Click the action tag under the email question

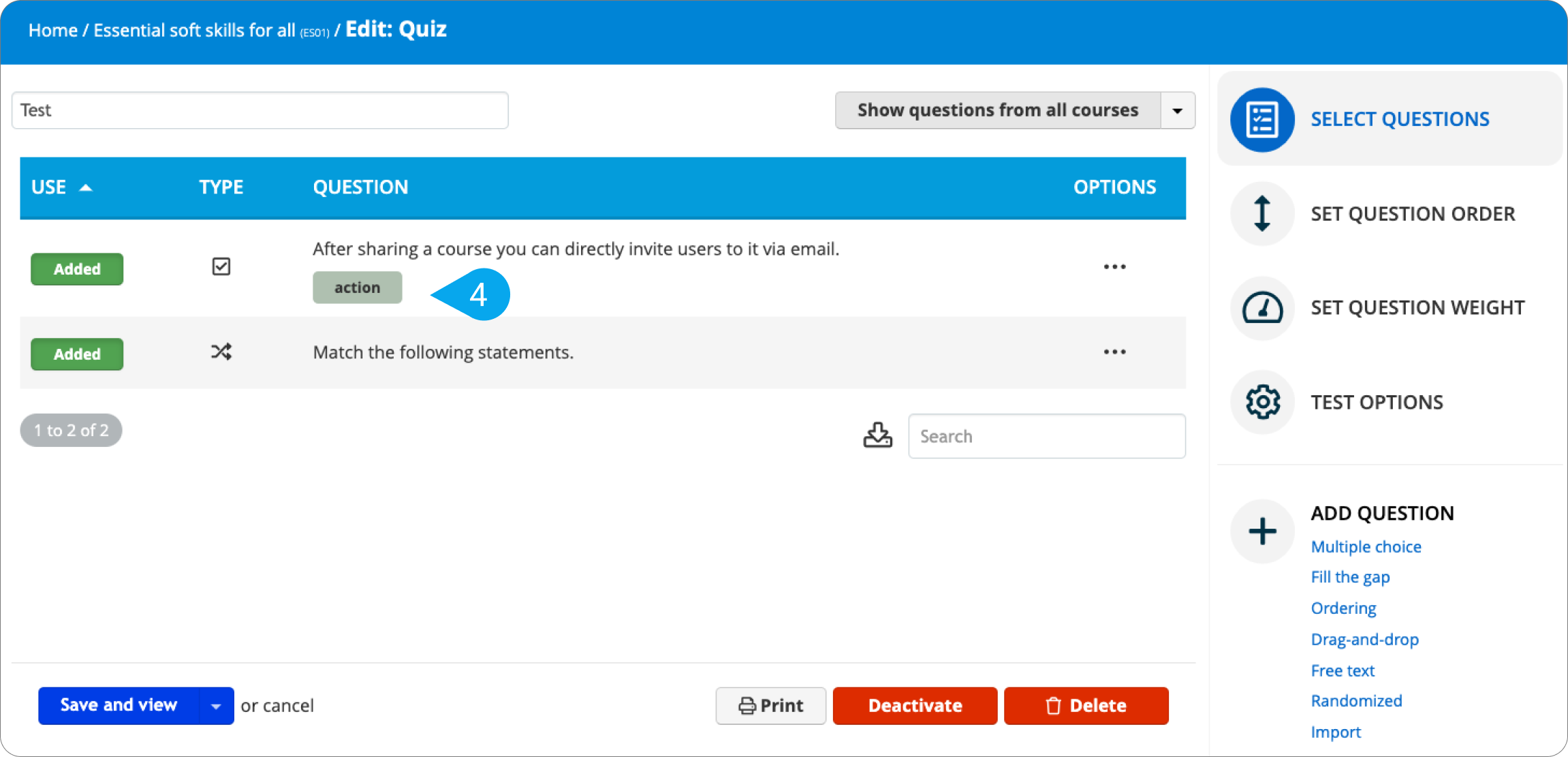(x=357, y=287)
